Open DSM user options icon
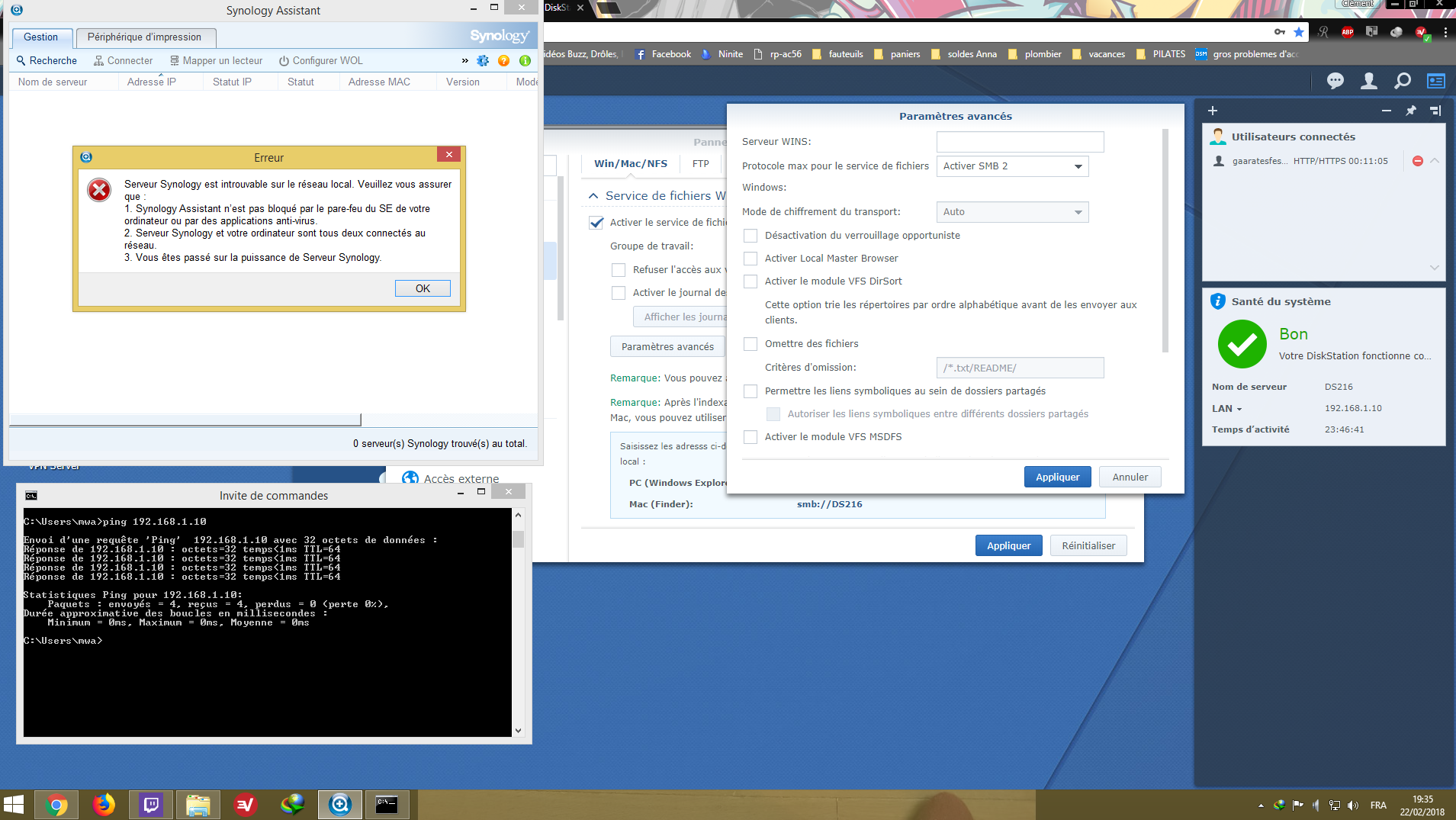 tap(1369, 81)
